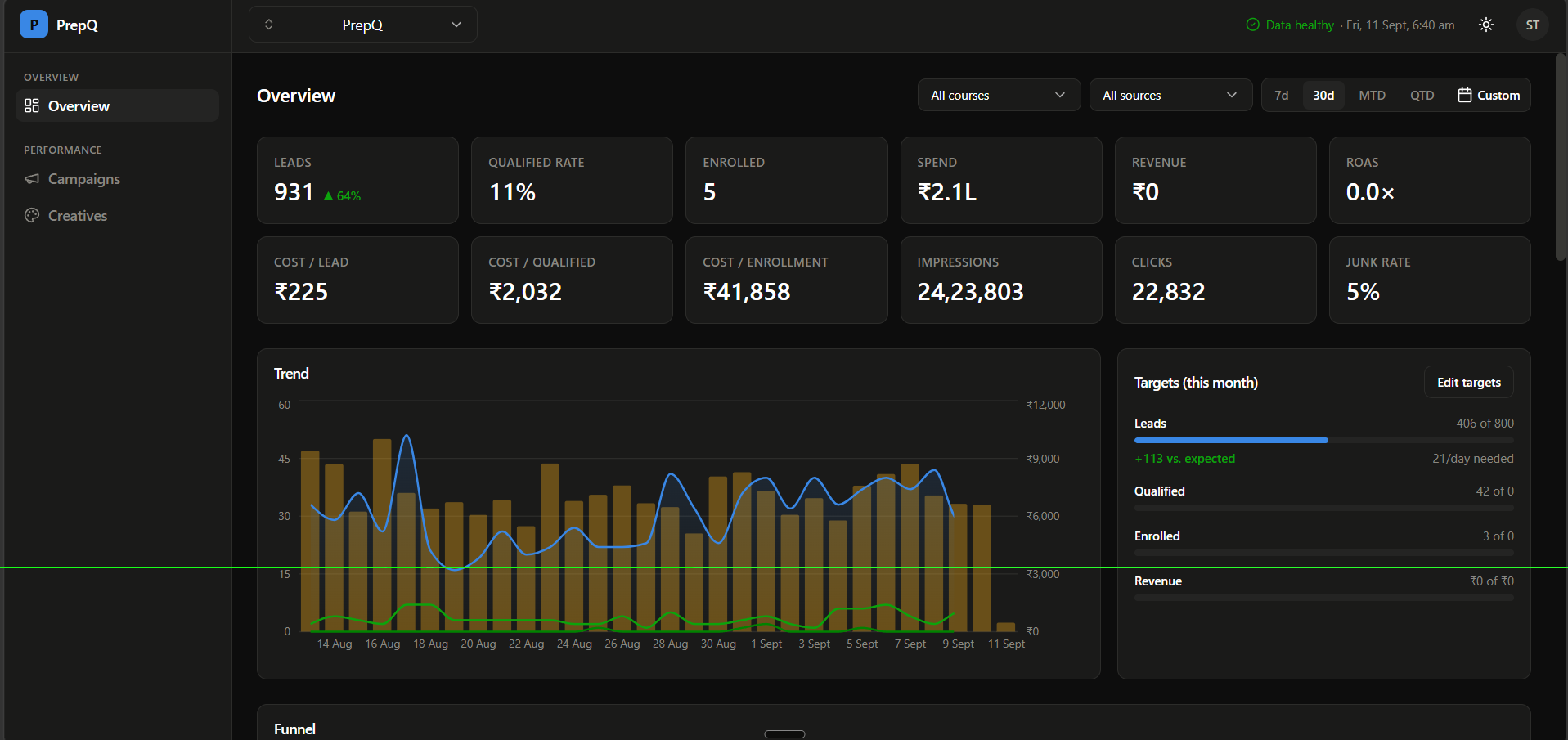Click the ROAS 0.0× card

click(1430, 180)
